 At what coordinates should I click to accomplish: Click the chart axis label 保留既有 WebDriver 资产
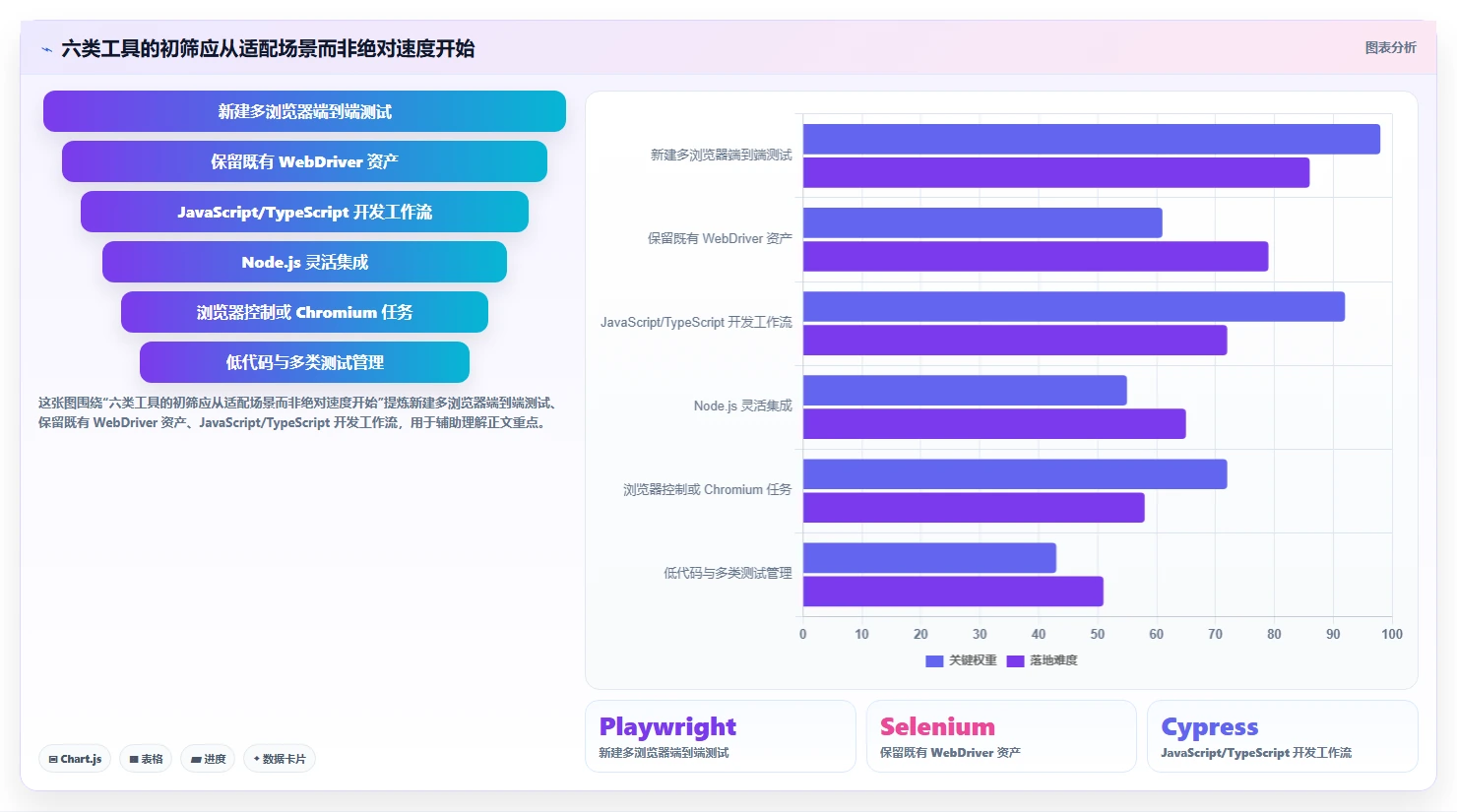(x=720, y=238)
